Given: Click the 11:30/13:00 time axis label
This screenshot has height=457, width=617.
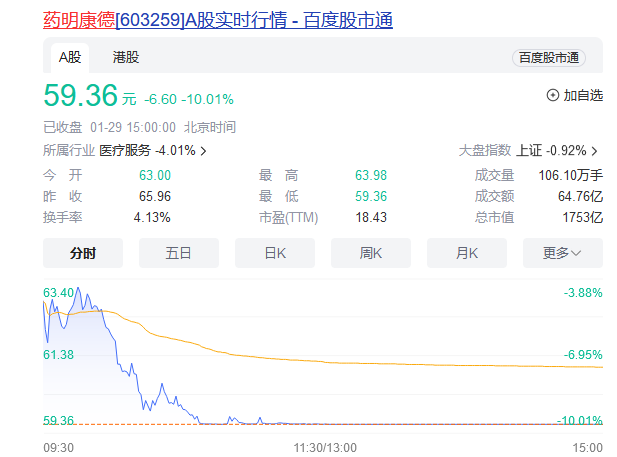Looking at the screenshot, I should click(x=325, y=448).
